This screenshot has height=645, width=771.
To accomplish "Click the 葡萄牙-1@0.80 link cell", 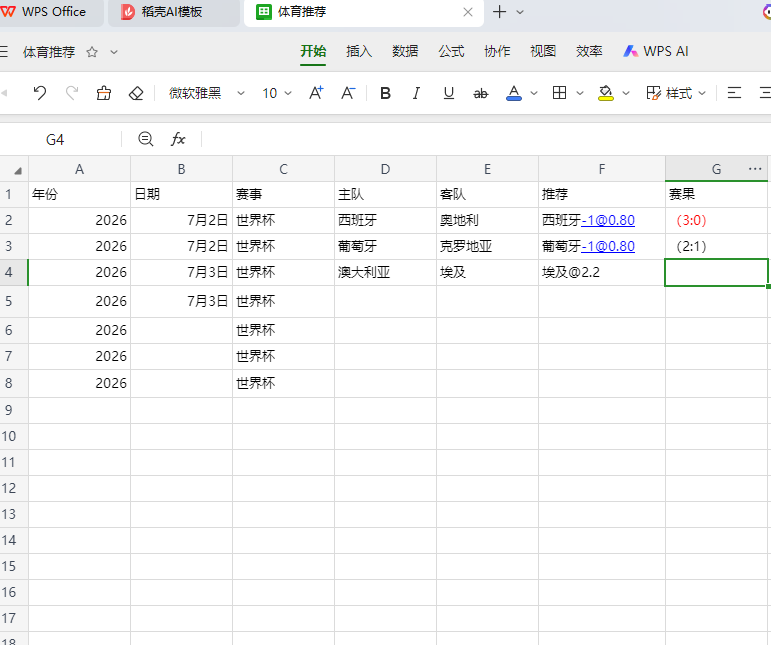I will (602, 246).
